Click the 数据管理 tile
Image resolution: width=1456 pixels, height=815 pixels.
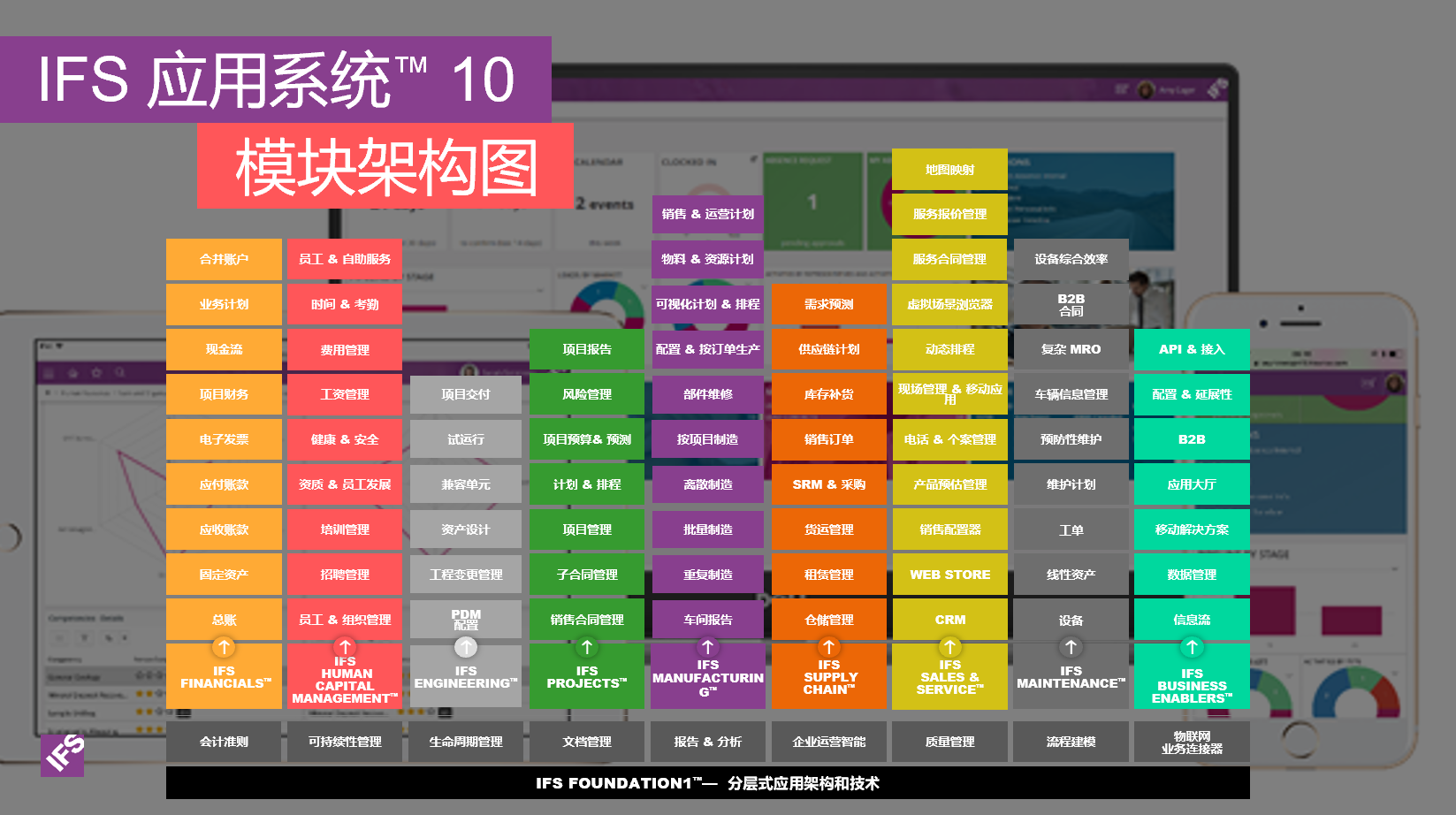pos(1192,575)
